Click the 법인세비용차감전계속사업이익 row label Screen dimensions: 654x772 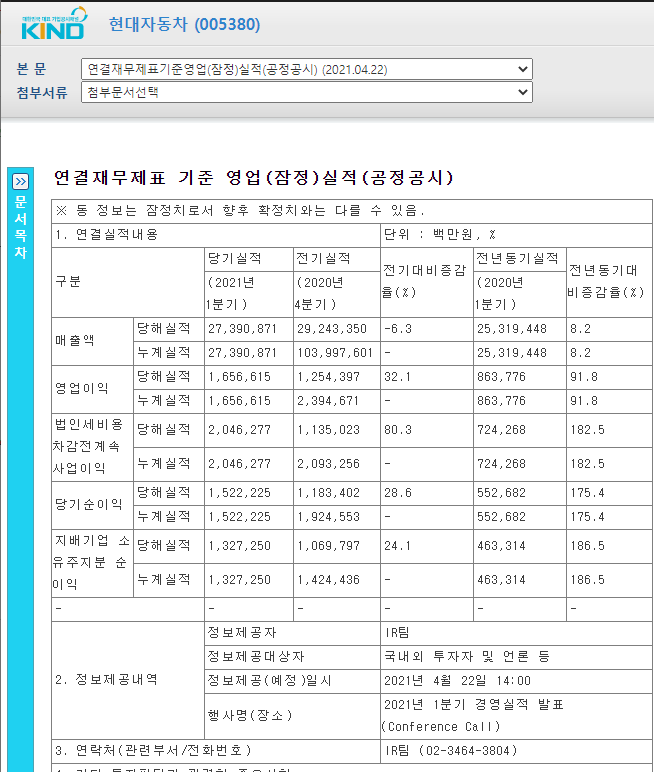92,447
